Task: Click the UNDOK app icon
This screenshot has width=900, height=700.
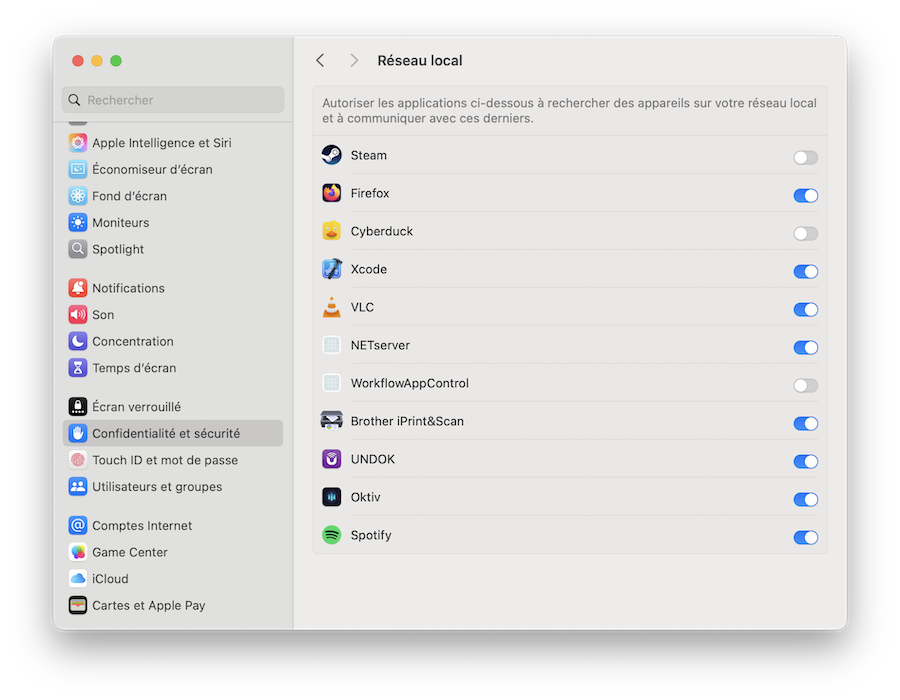Action: pyautogui.click(x=332, y=459)
